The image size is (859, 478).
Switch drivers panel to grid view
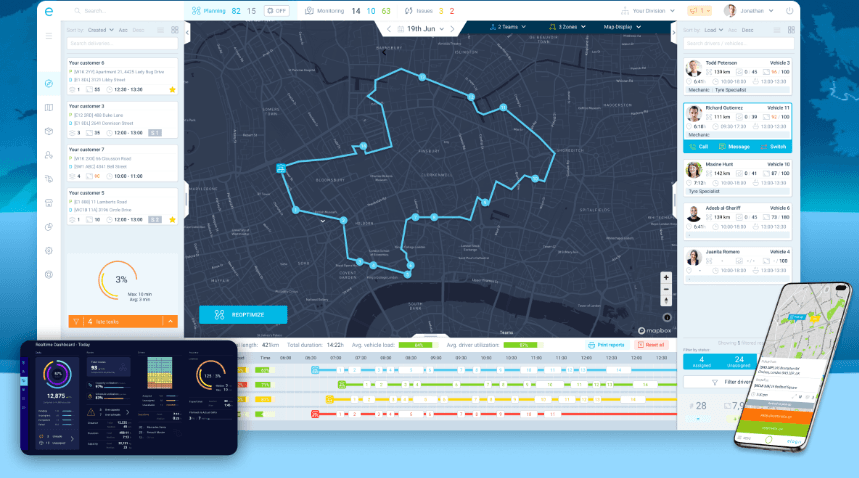[791, 30]
